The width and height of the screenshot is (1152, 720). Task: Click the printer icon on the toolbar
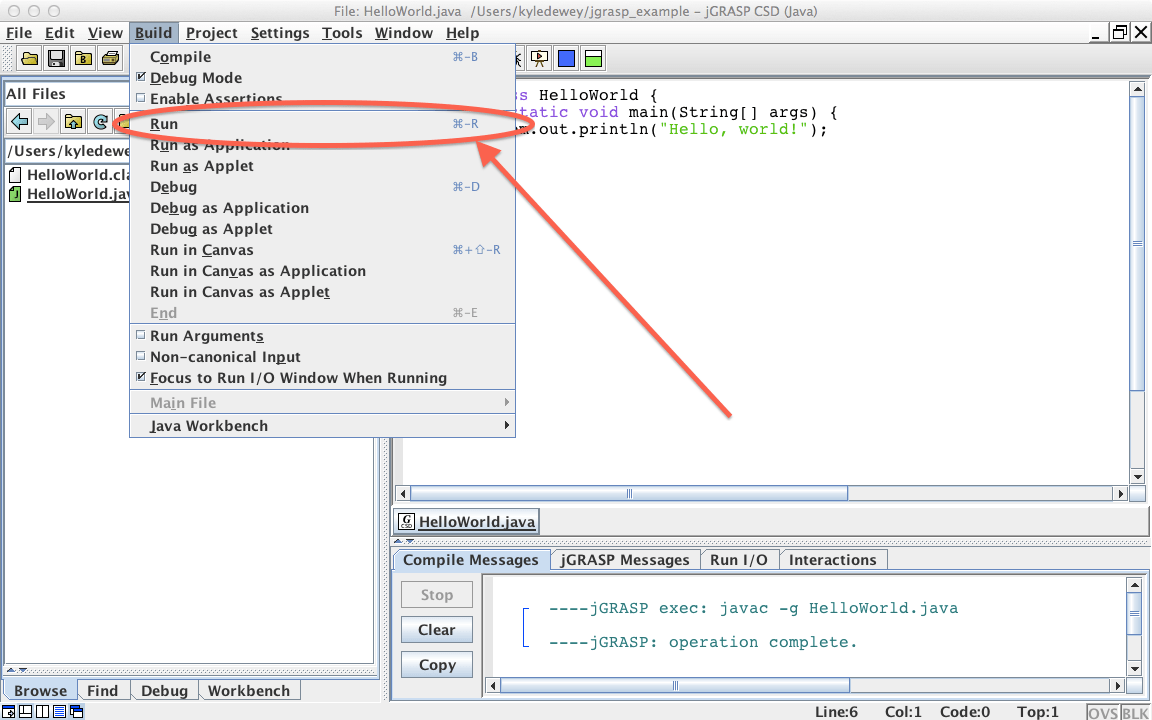pos(110,57)
